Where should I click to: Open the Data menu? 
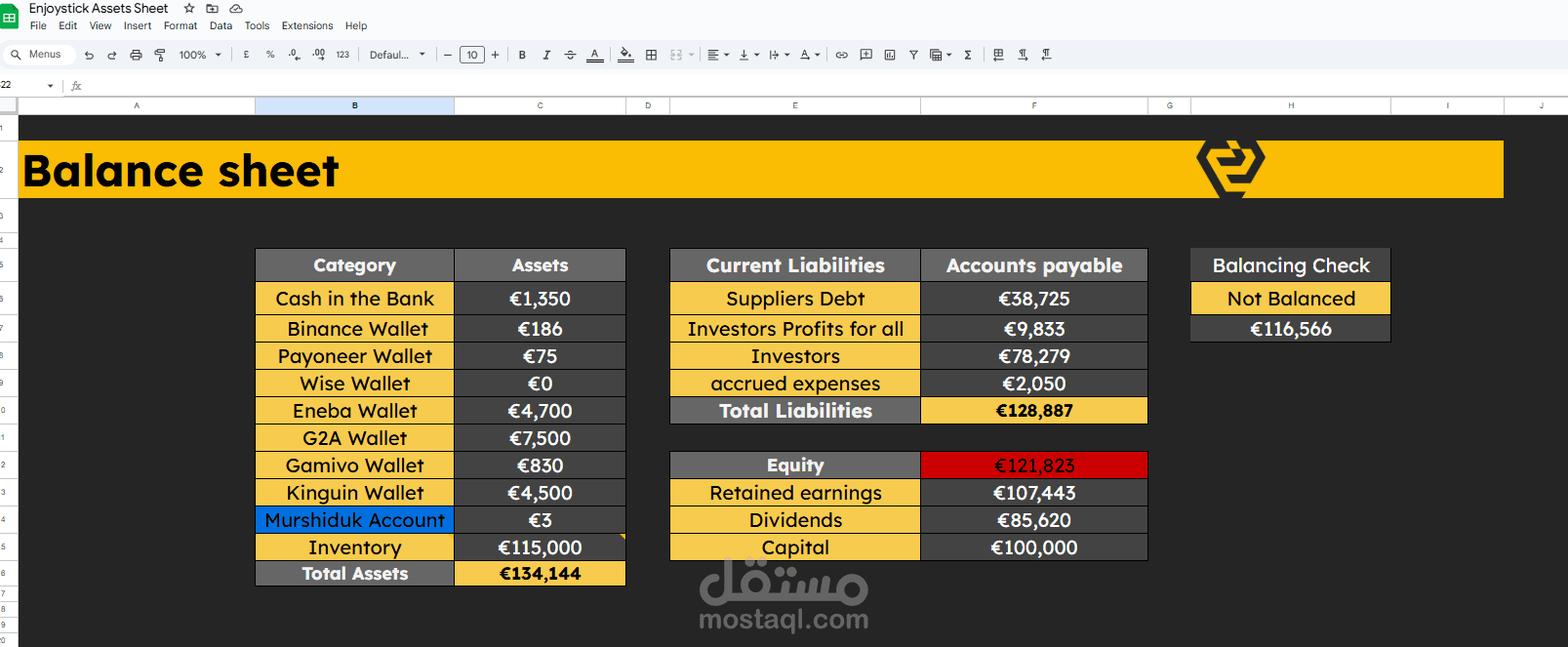click(x=221, y=26)
